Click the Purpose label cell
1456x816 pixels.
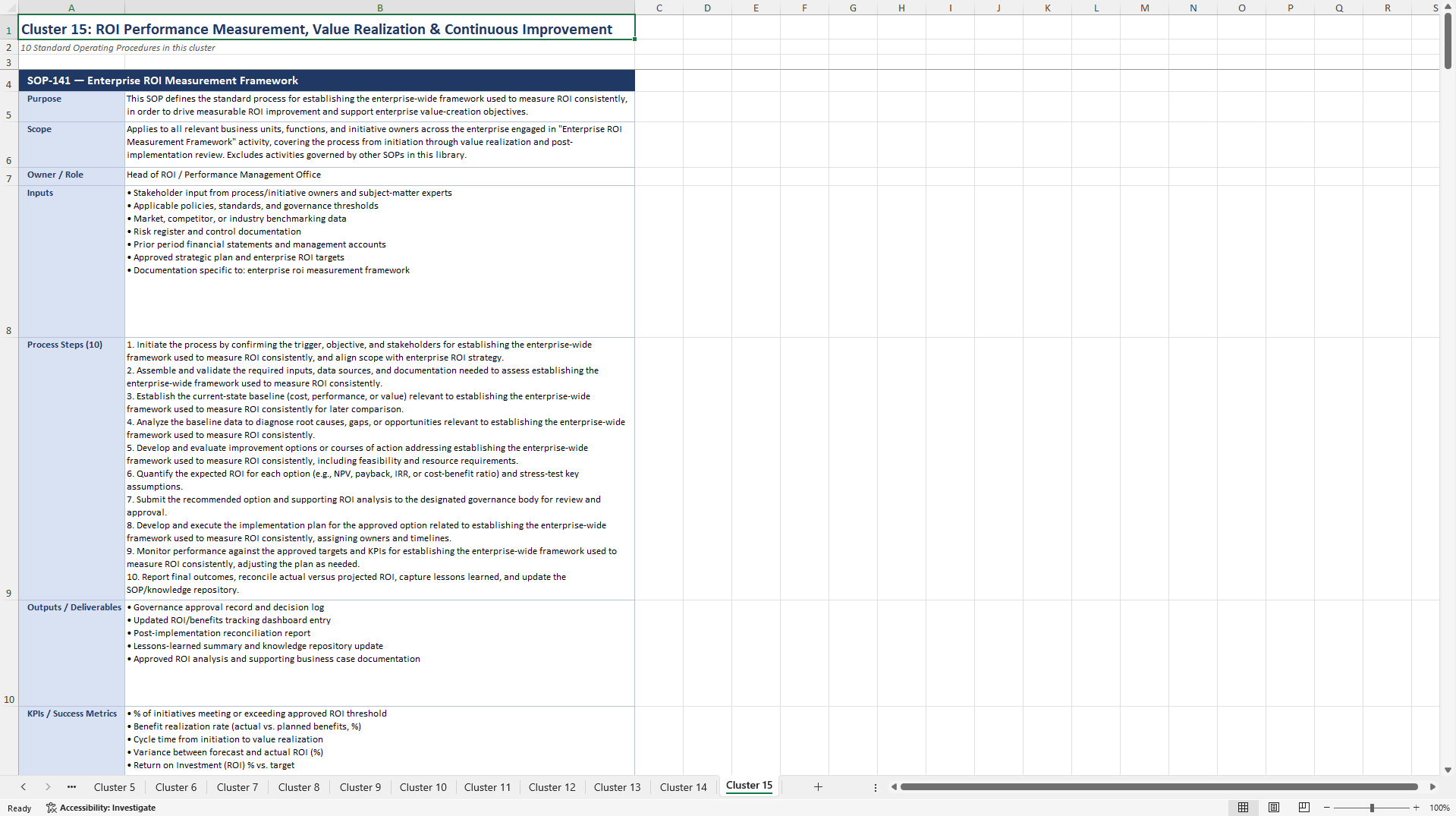point(72,106)
